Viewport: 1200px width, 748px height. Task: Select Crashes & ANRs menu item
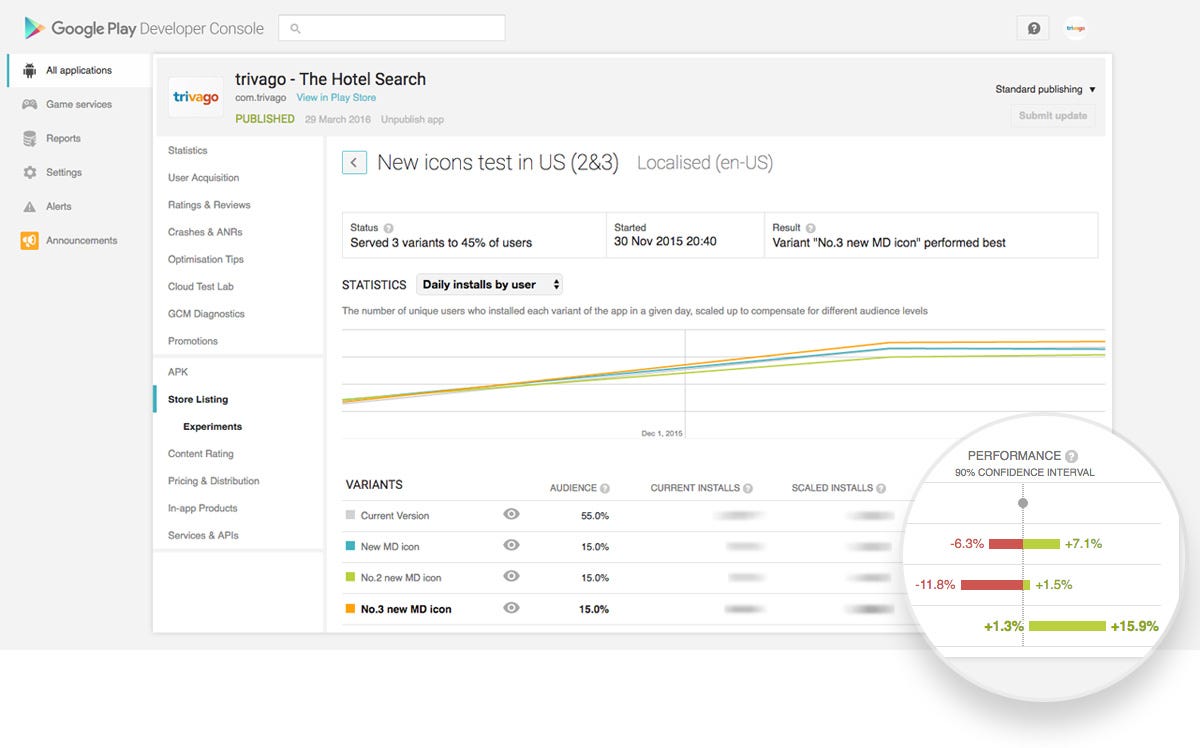coord(205,232)
